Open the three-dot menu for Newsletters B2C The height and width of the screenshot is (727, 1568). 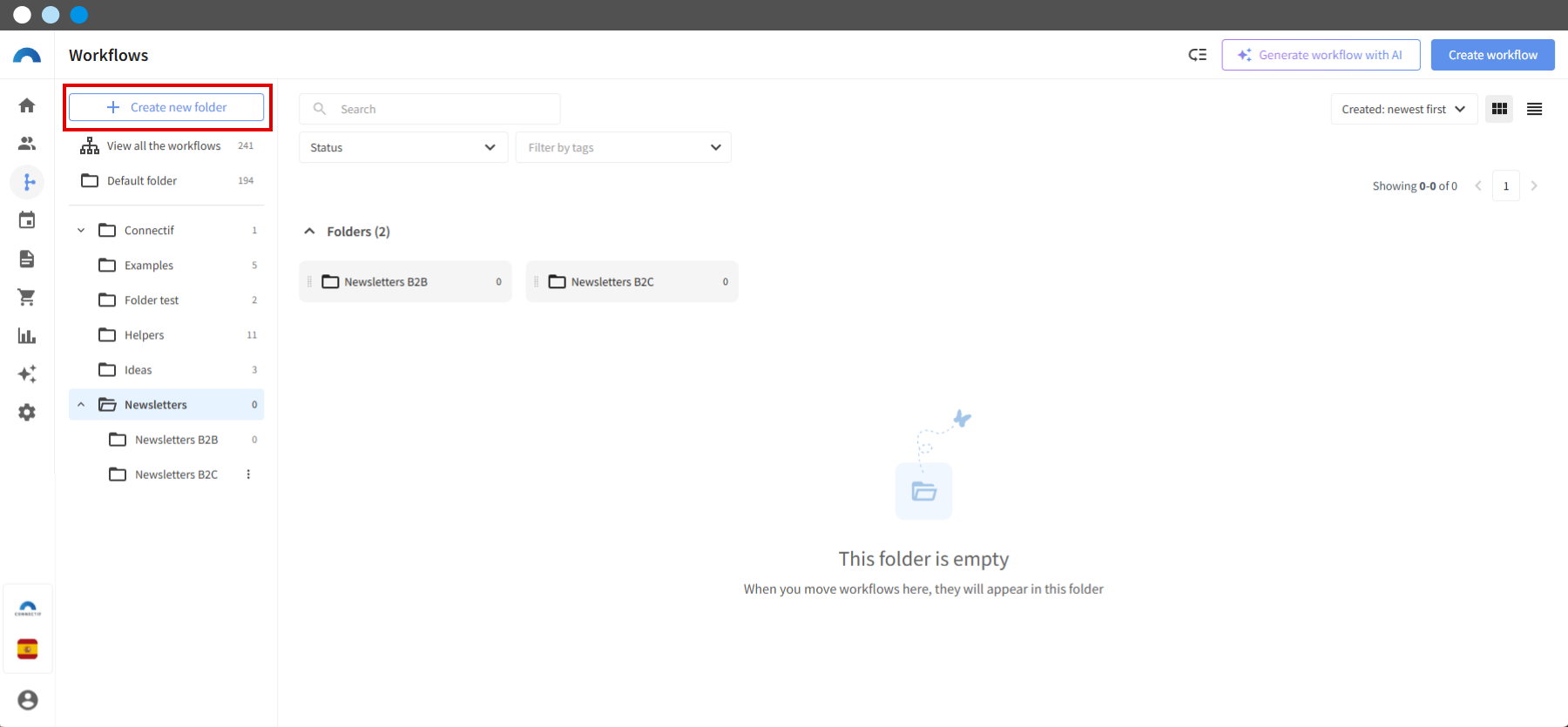point(248,475)
